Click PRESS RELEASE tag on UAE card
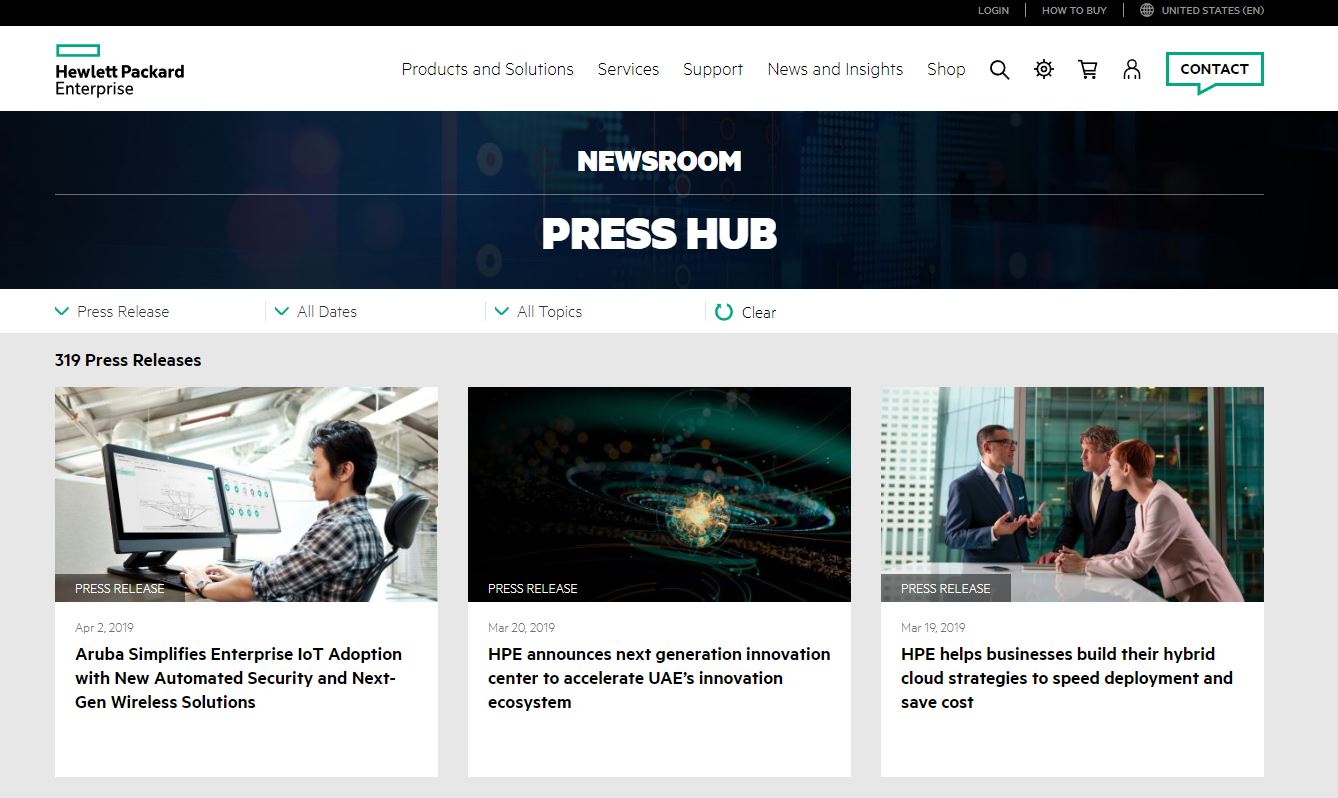 [x=533, y=588]
